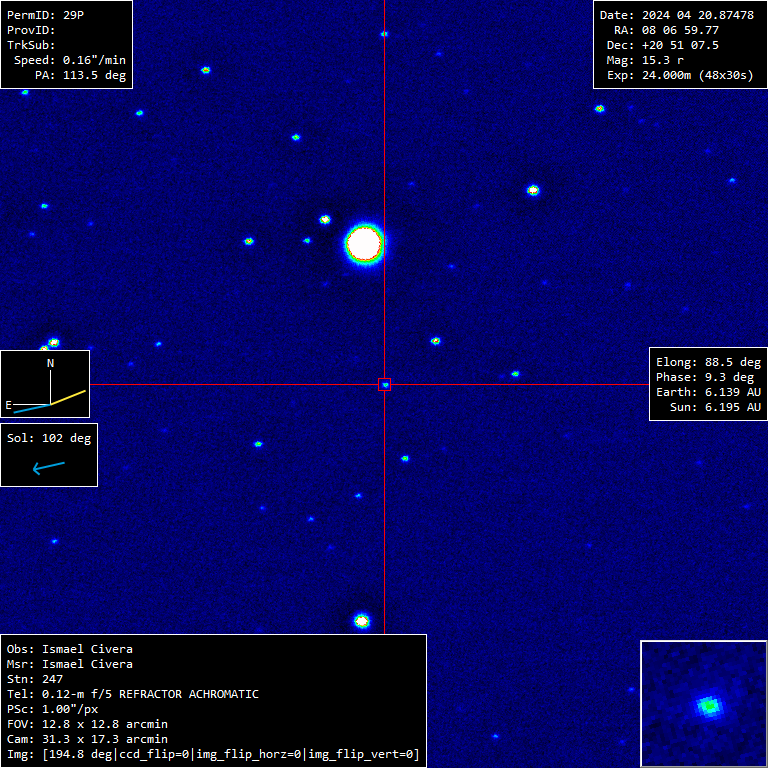This screenshot has height=768, width=768.
Task: Click the yellow motion vector line in compass
Action: pyautogui.click(x=69, y=397)
